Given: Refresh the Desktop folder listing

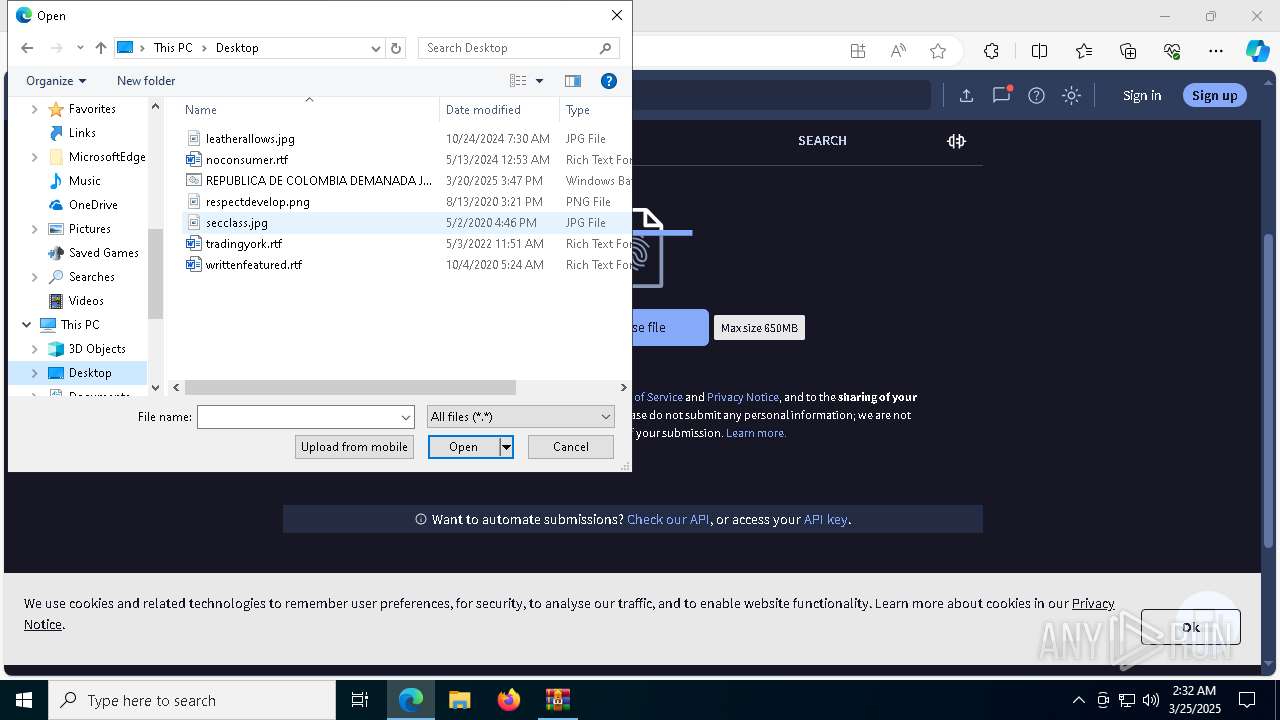Looking at the screenshot, I should coord(396,48).
